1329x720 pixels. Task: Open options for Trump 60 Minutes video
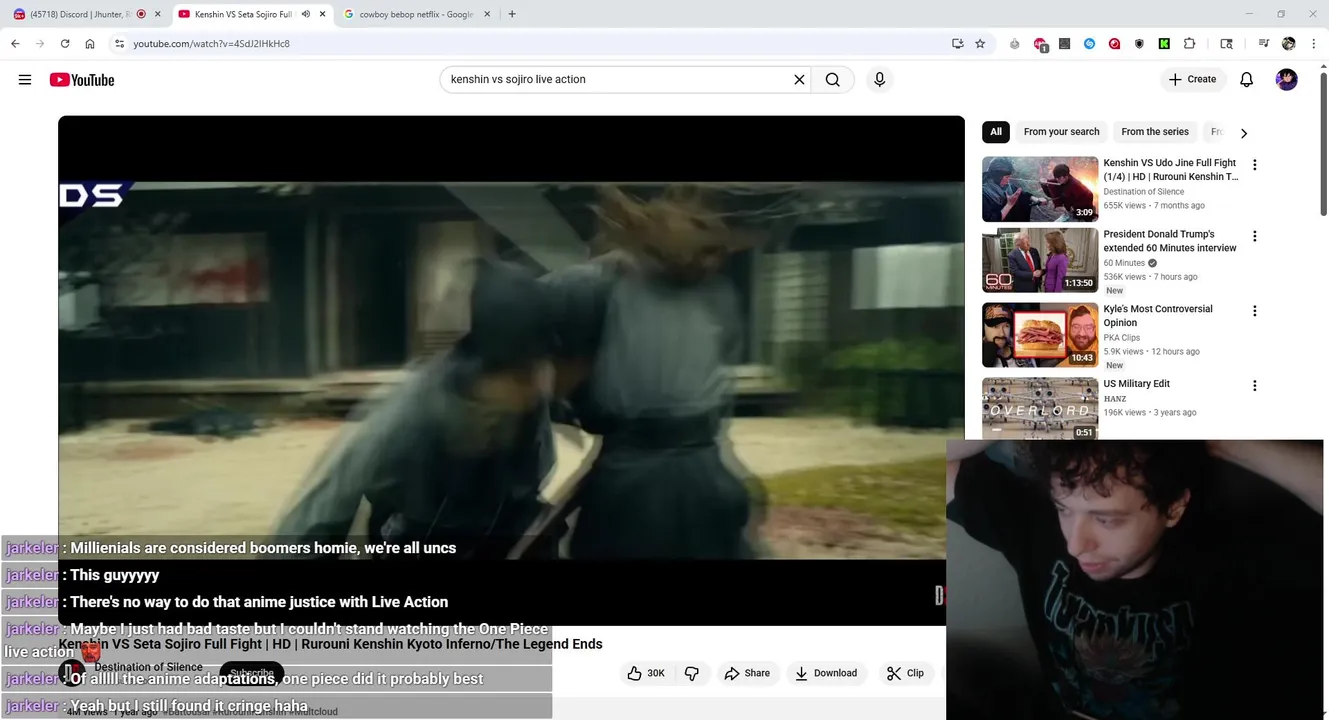pos(1255,237)
